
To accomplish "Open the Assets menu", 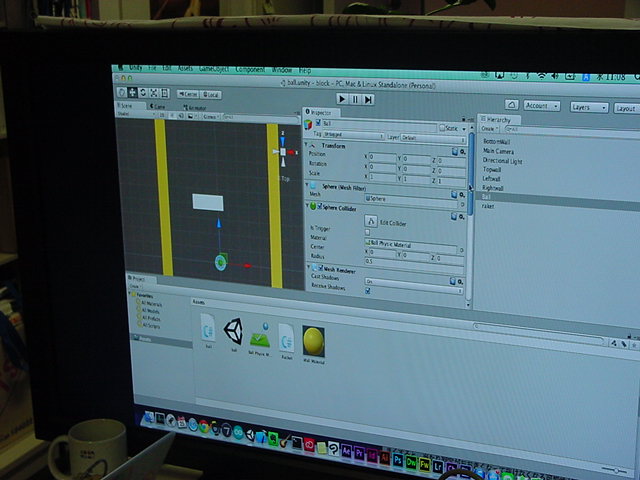I will point(184,69).
